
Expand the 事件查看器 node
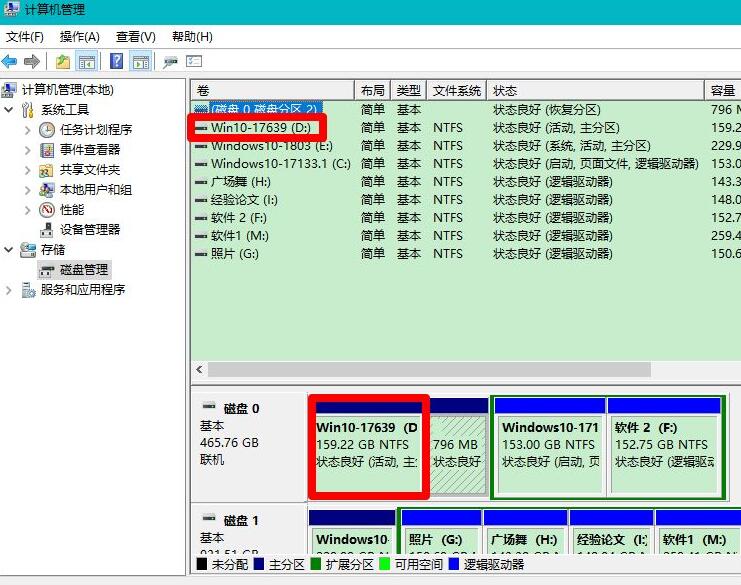tap(27, 150)
